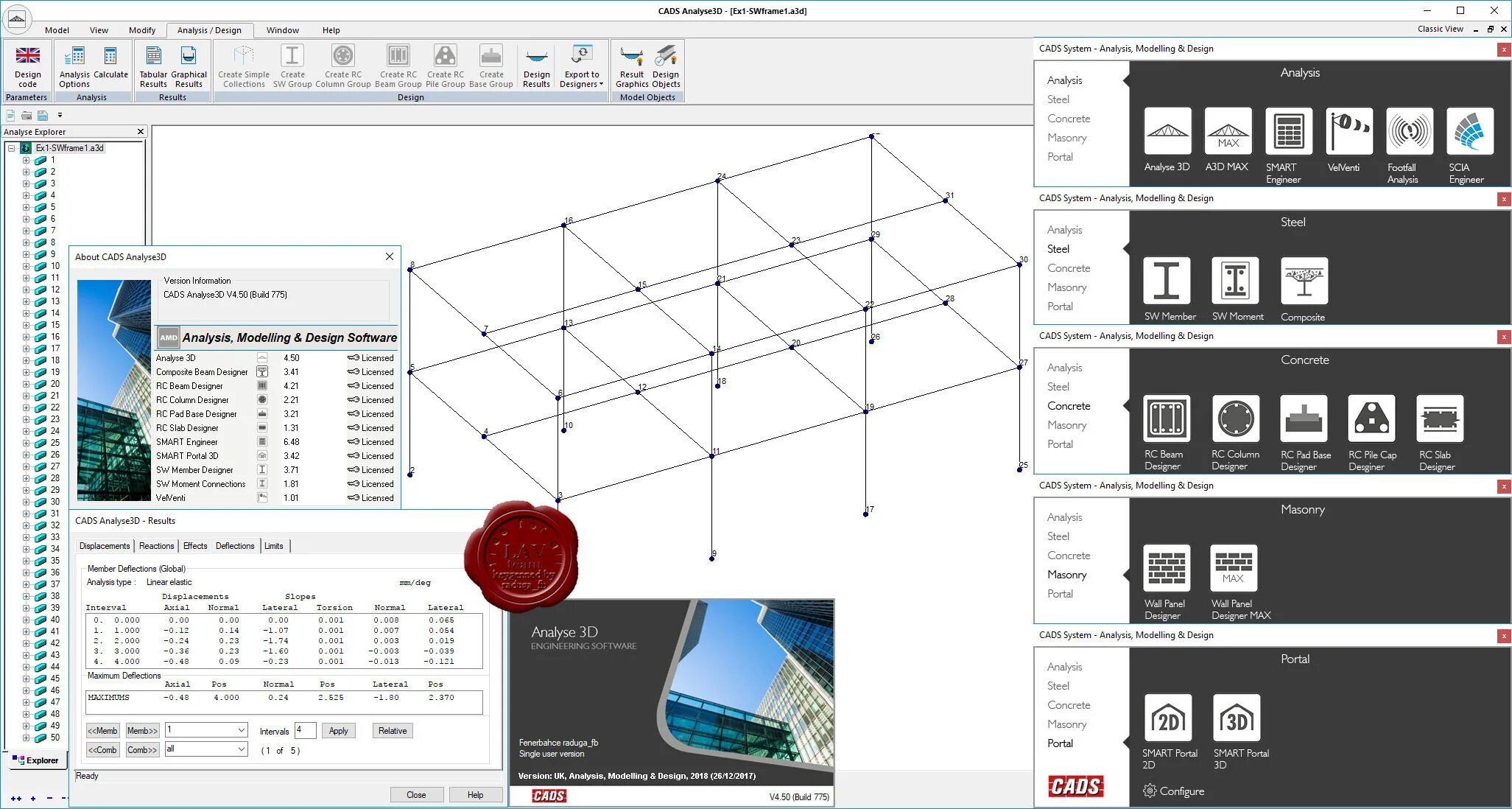Open the quick access toolbar customize arrow
The image size is (1512, 809).
60,115
